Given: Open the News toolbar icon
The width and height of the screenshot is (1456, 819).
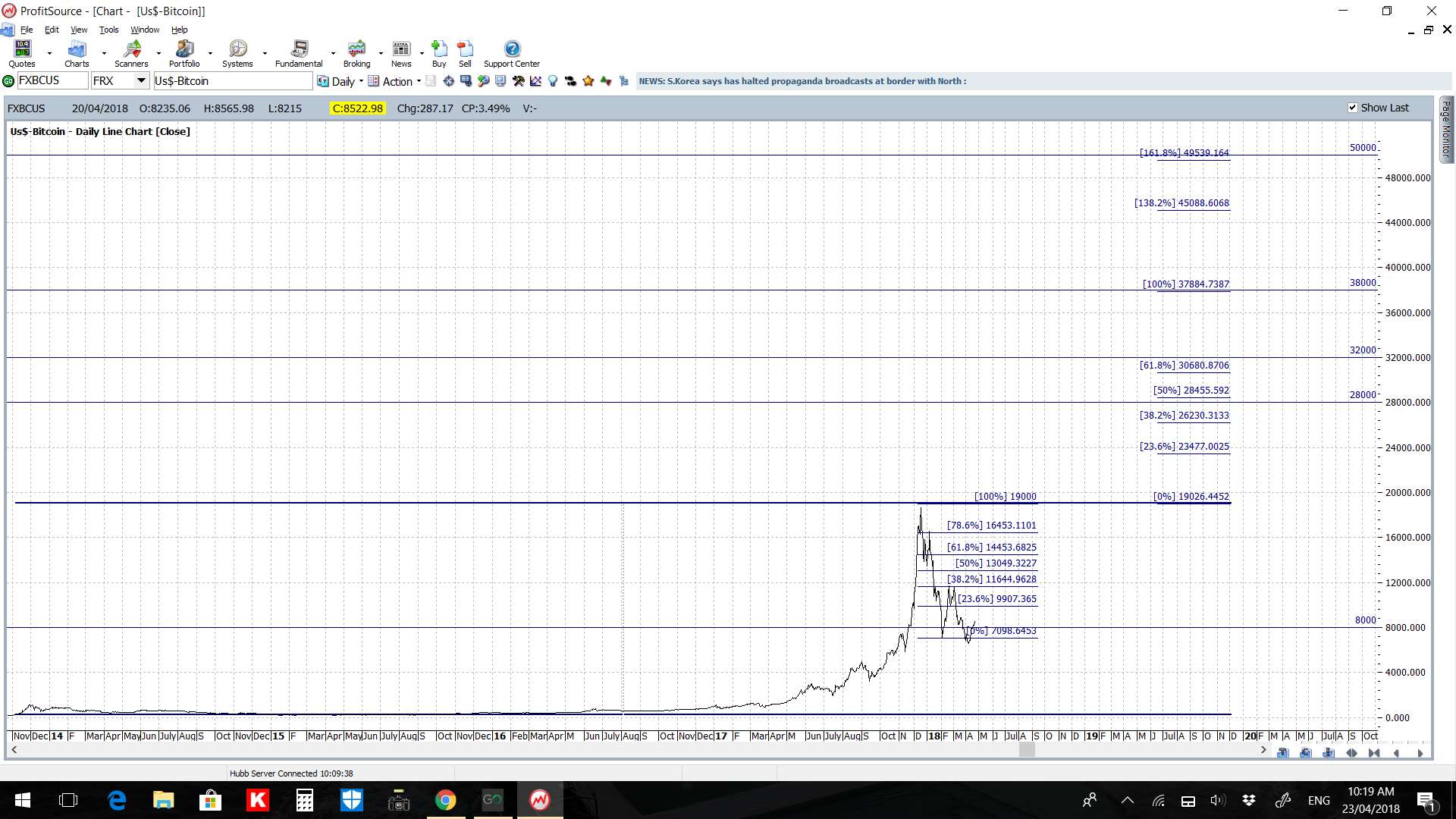Looking at the screenshot, I should tap(401, 53).
